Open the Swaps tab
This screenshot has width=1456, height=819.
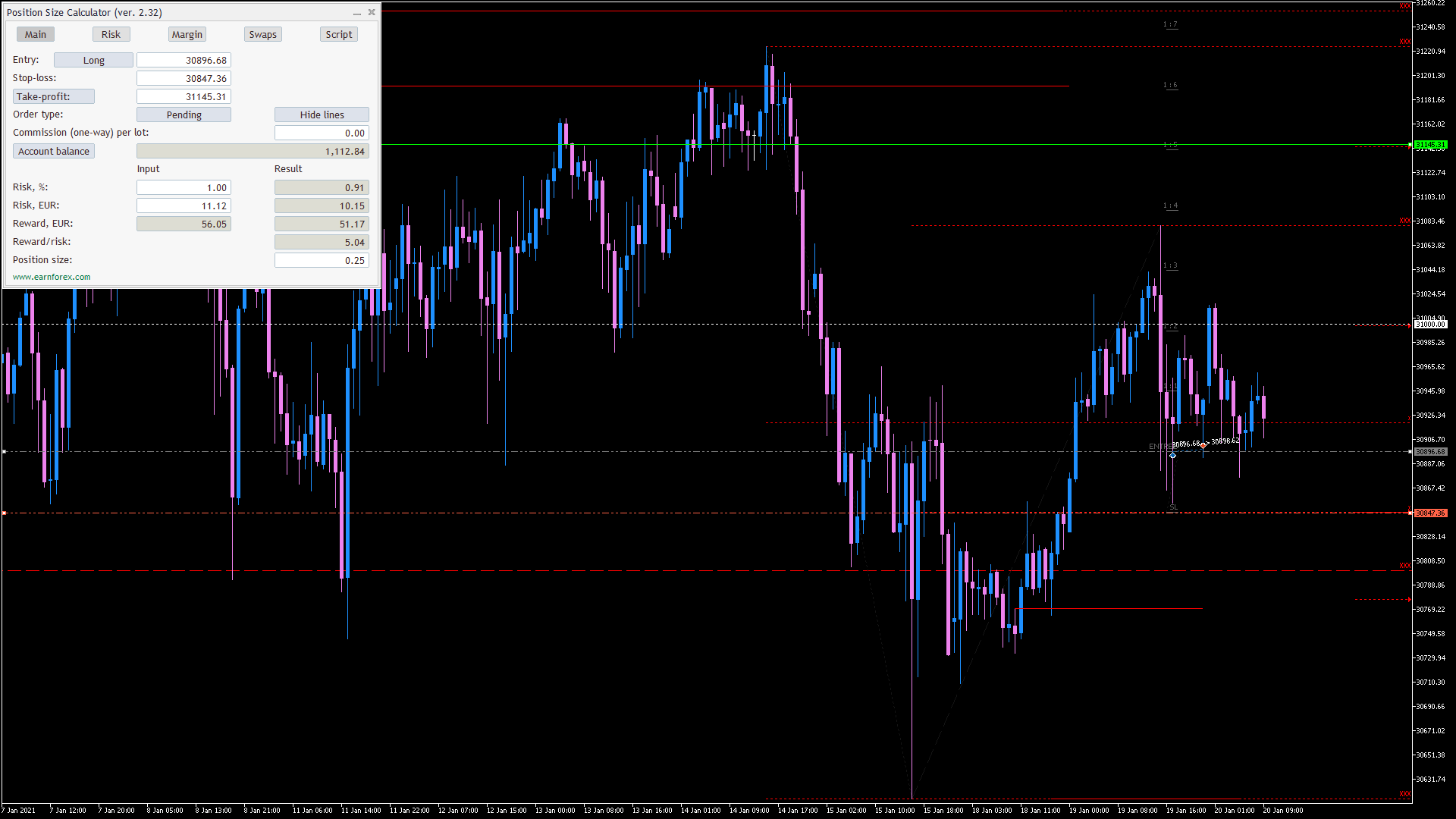(x=262, y=35)
